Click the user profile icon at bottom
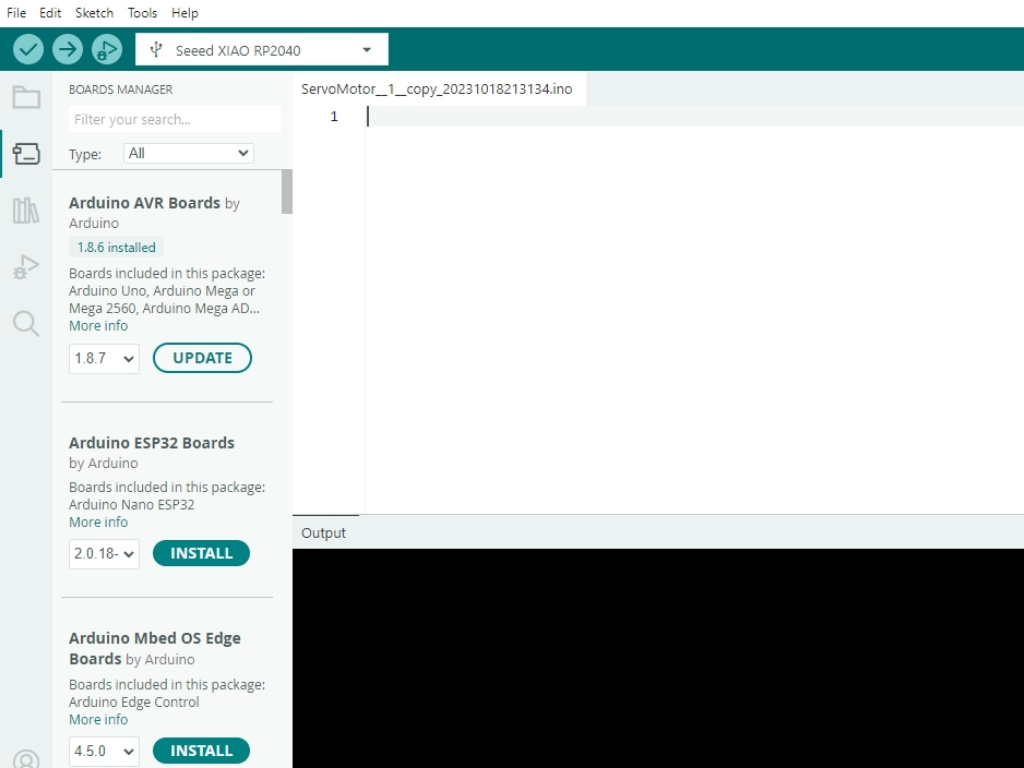This screenshot has width=1024, height=768. 26,760
